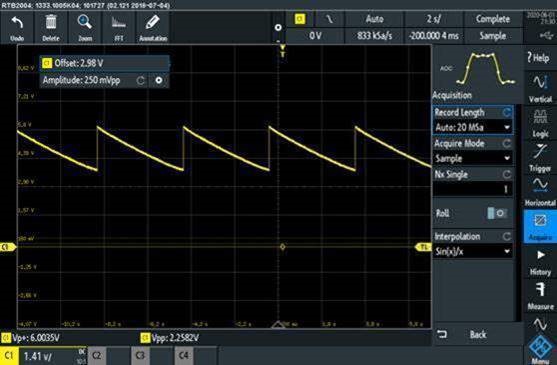Viewport: 557px width, 365px height.
Task: Reset Interpolation to default
Action: [x=507, y=236]
